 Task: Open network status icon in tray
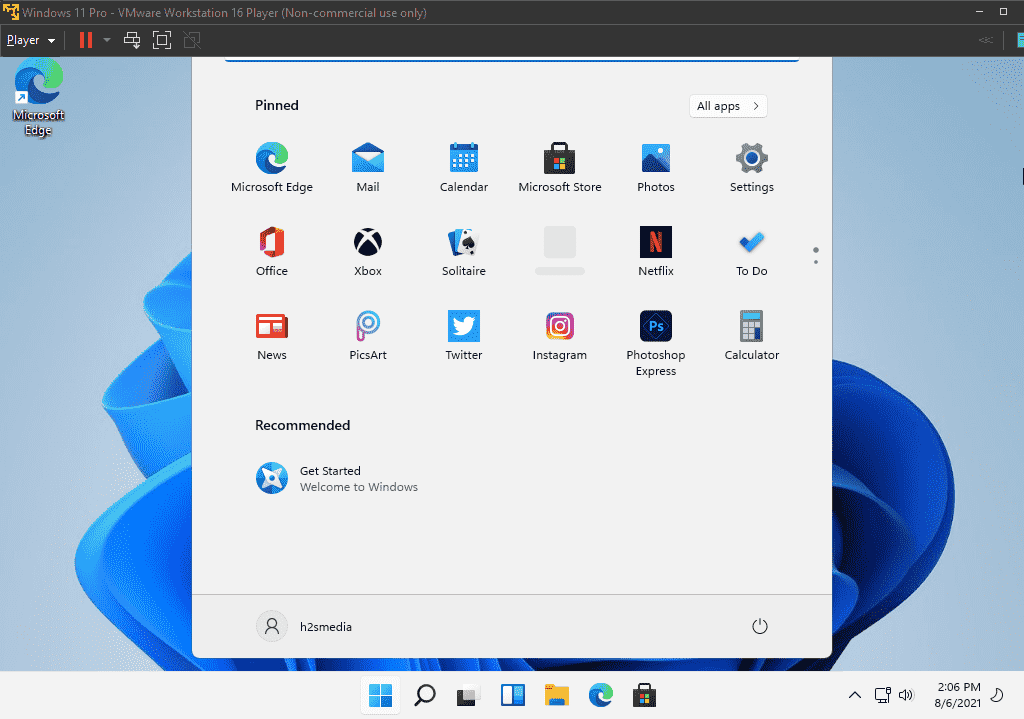point(882,695)
